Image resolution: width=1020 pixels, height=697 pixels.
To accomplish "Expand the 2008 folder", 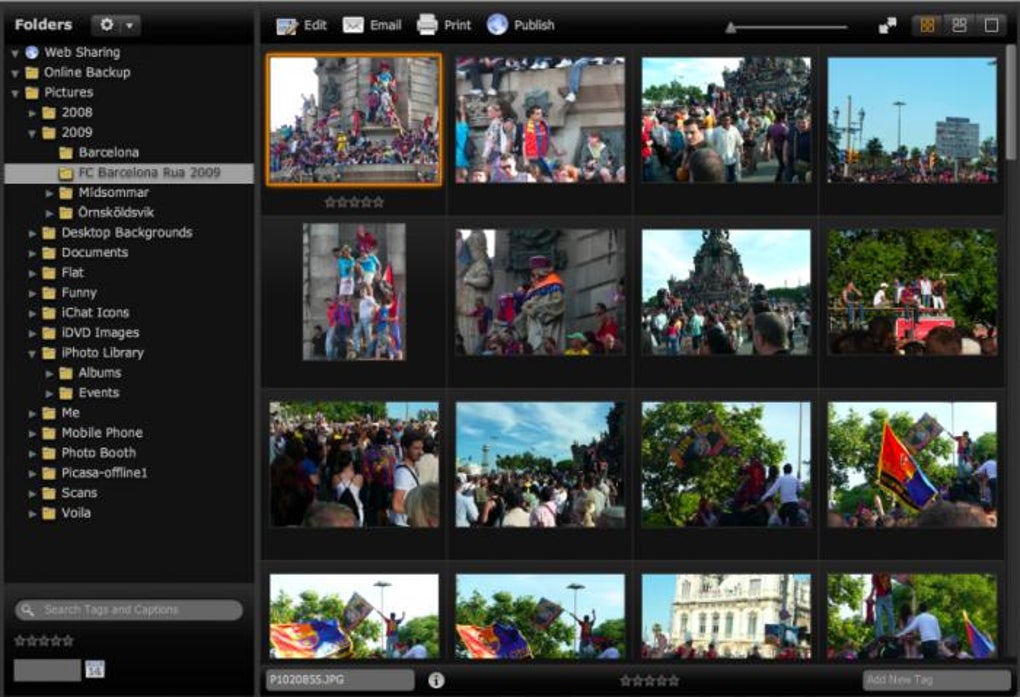I will tap(32, 113).
